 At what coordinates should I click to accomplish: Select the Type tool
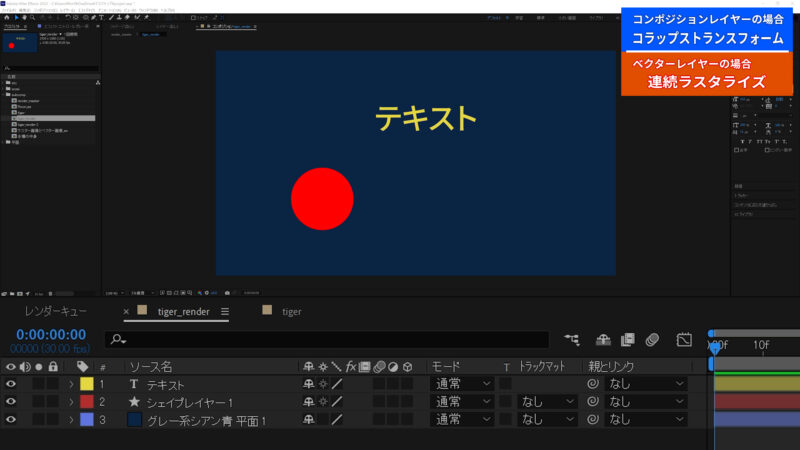point(102,17)
